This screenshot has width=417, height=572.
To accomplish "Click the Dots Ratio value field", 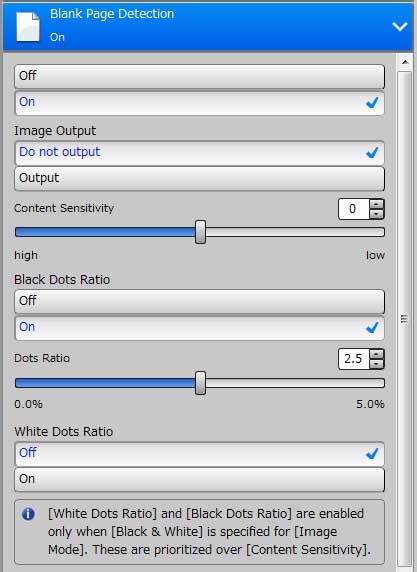I will click(354, 359).
